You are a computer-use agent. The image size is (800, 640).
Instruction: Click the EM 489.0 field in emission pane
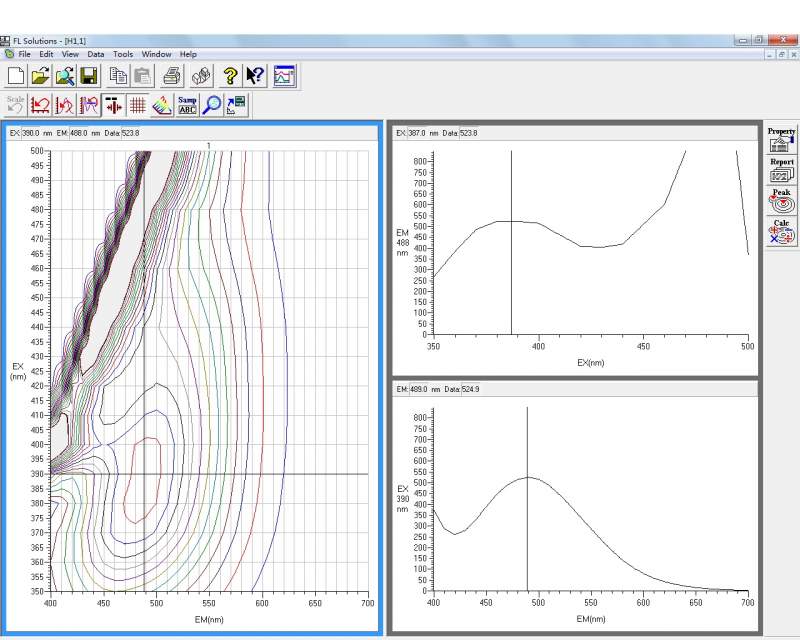418,389
